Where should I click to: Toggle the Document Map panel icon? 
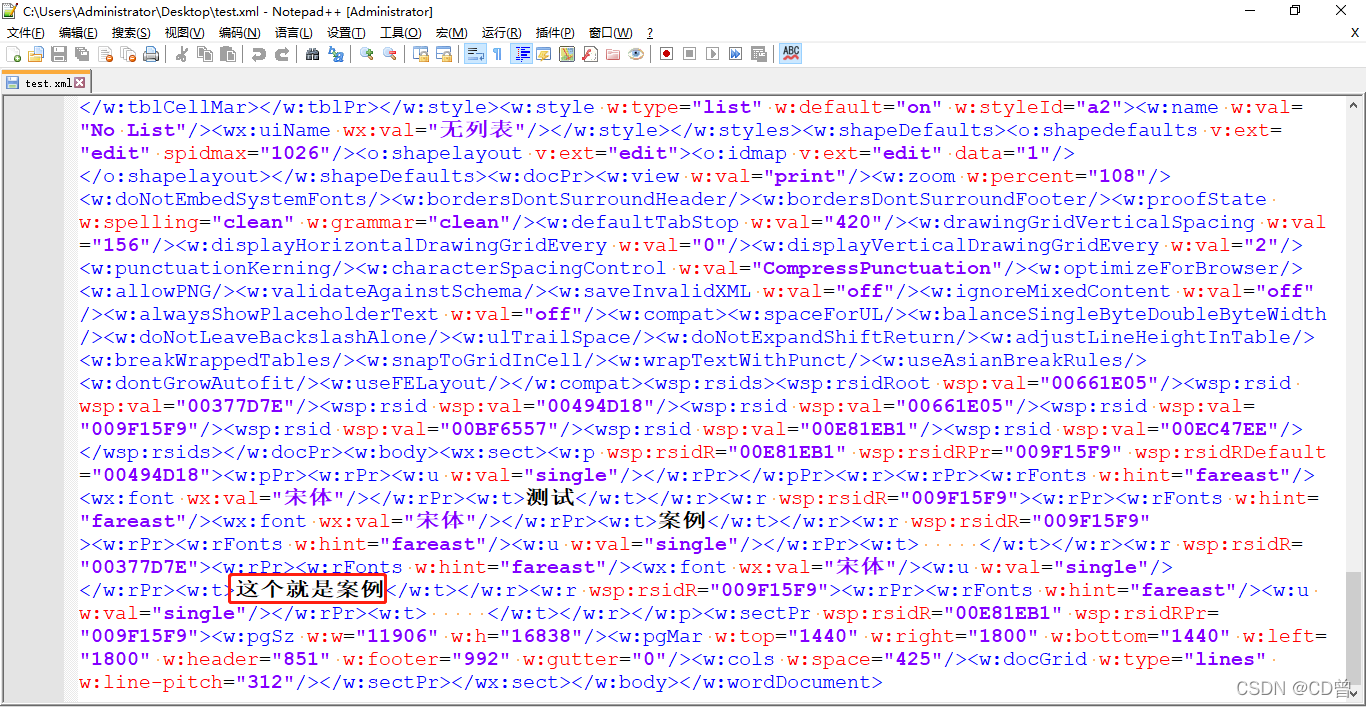point(566,54)
